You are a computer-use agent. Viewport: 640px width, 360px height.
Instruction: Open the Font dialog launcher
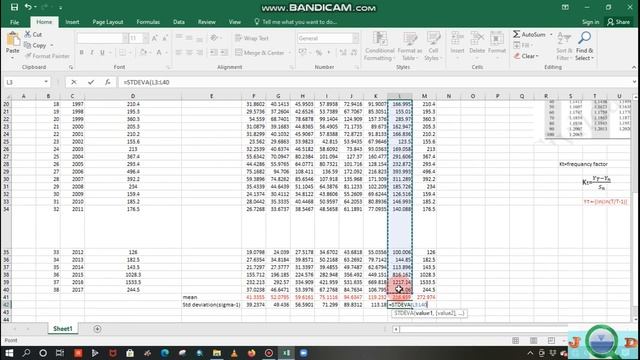(168, 67)
